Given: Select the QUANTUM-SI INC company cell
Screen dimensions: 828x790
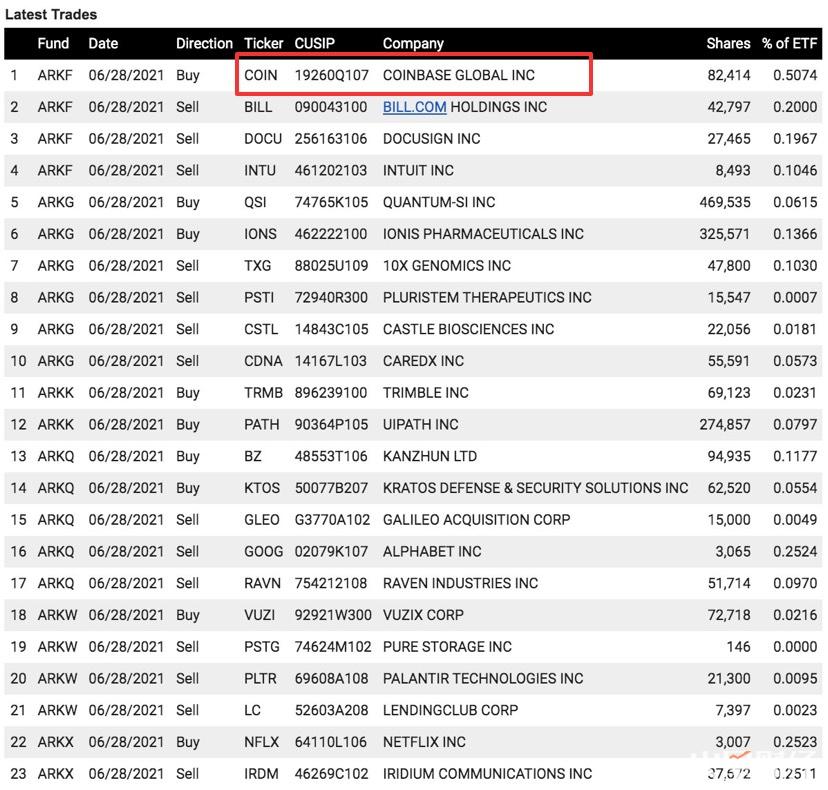Looking at the screenshot, I should pyautogui.click(x=438, y=202).
